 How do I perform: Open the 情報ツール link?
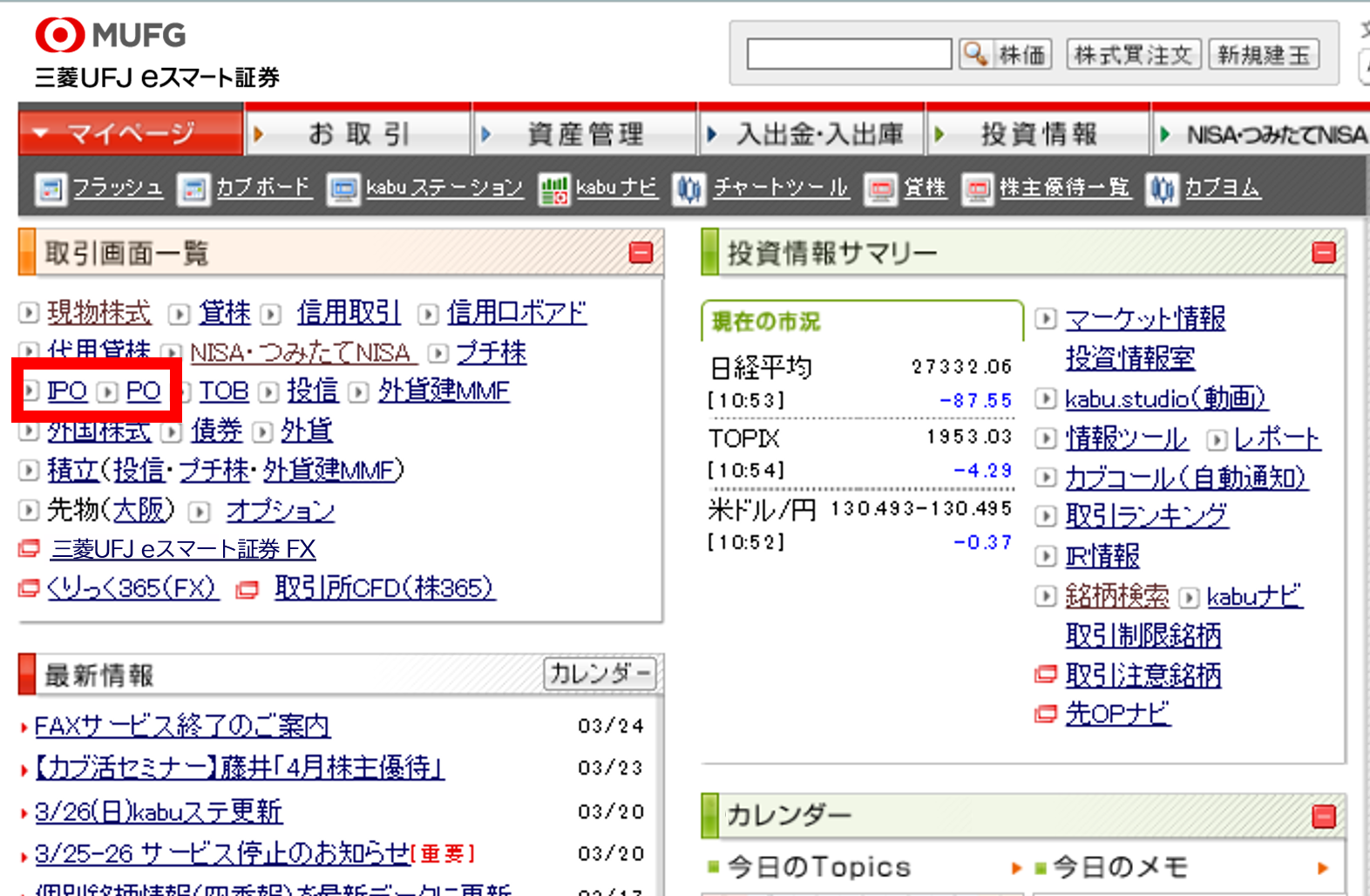pos(1126,438)
